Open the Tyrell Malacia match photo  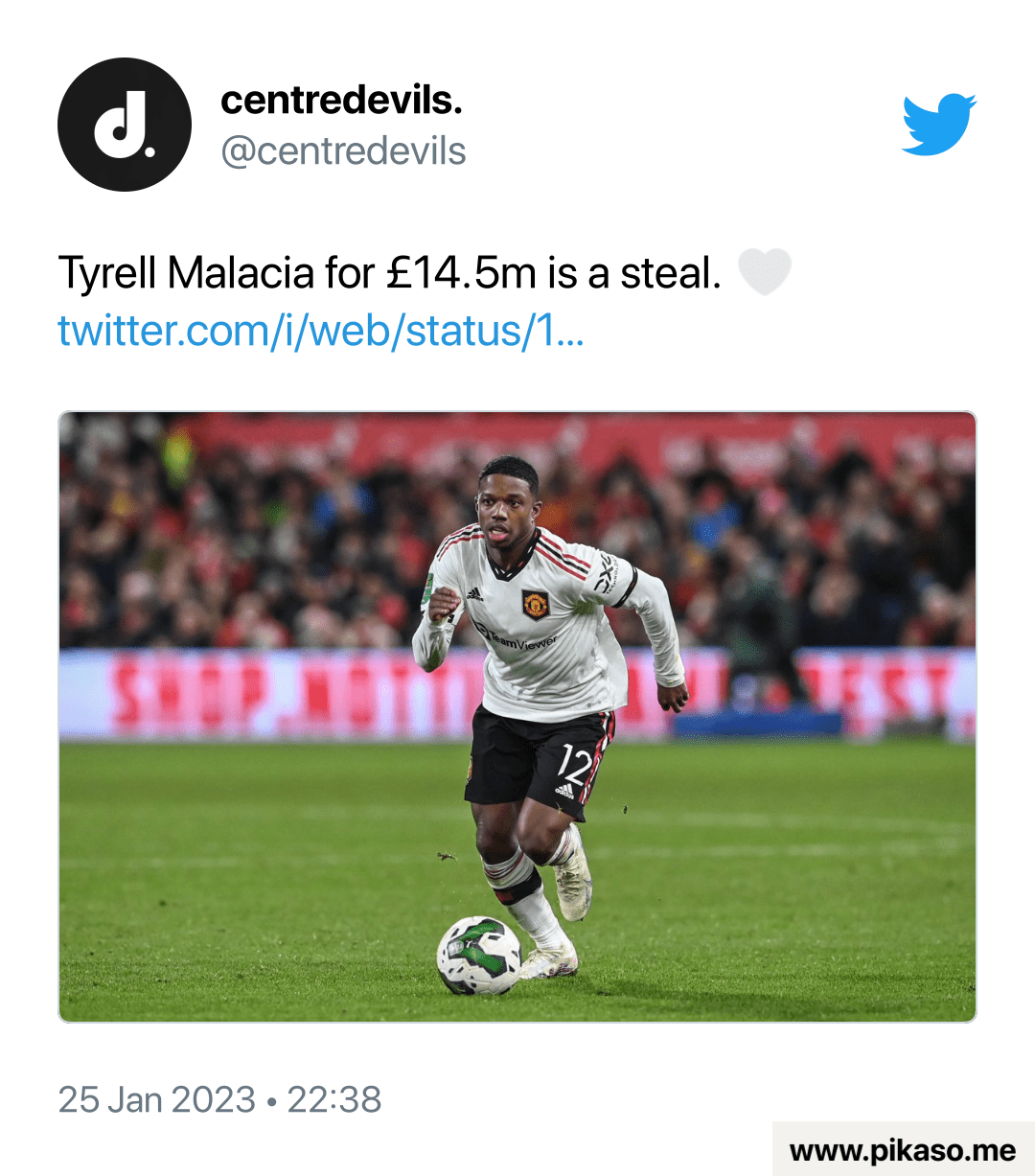(x=517, y=717)
